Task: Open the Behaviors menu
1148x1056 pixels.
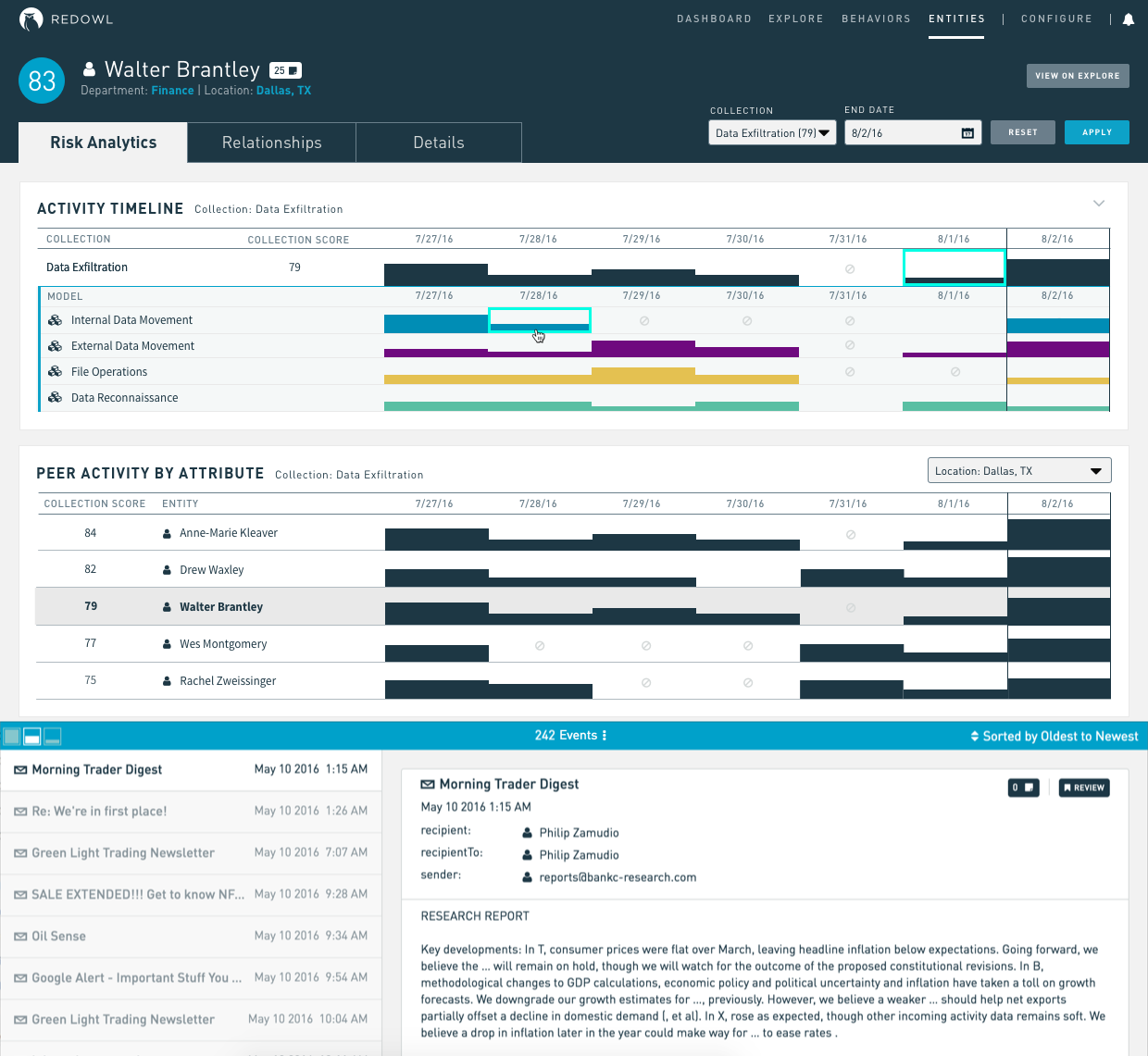Action: pos(876,19)
